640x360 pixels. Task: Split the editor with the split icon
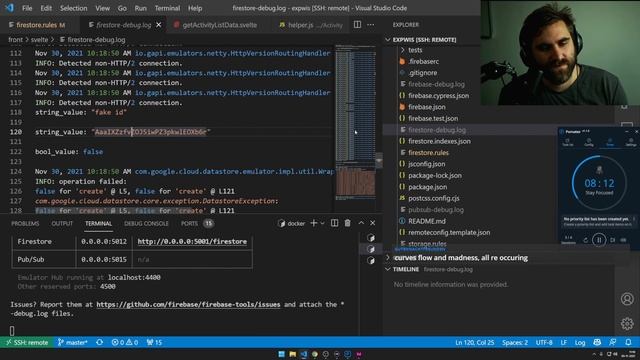coord(357,24)
